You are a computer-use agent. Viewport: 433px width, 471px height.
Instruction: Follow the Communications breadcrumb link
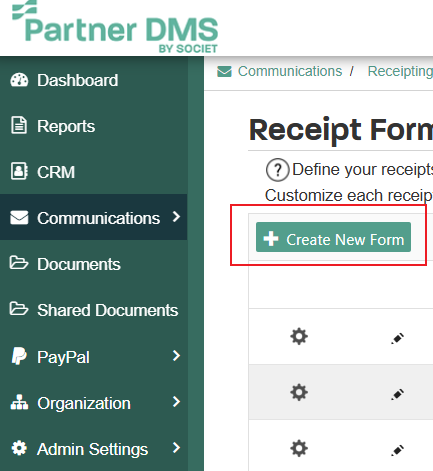click(x=290, y=71)
